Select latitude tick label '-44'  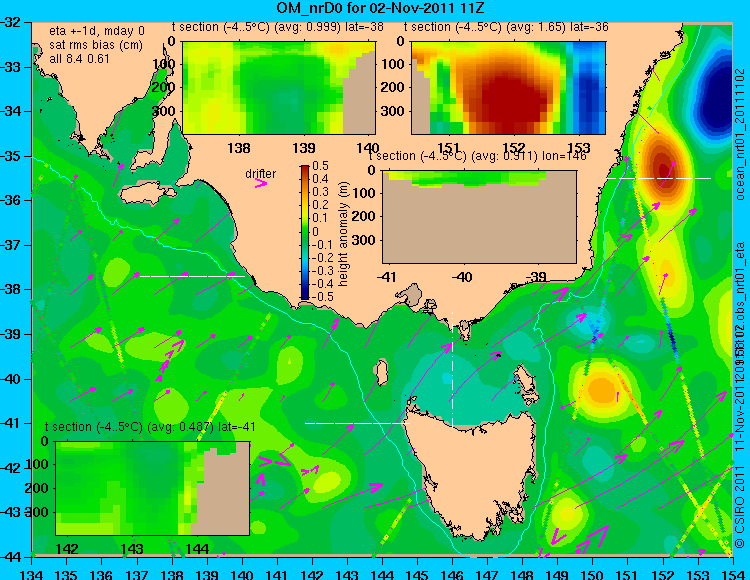coord(11,557)
